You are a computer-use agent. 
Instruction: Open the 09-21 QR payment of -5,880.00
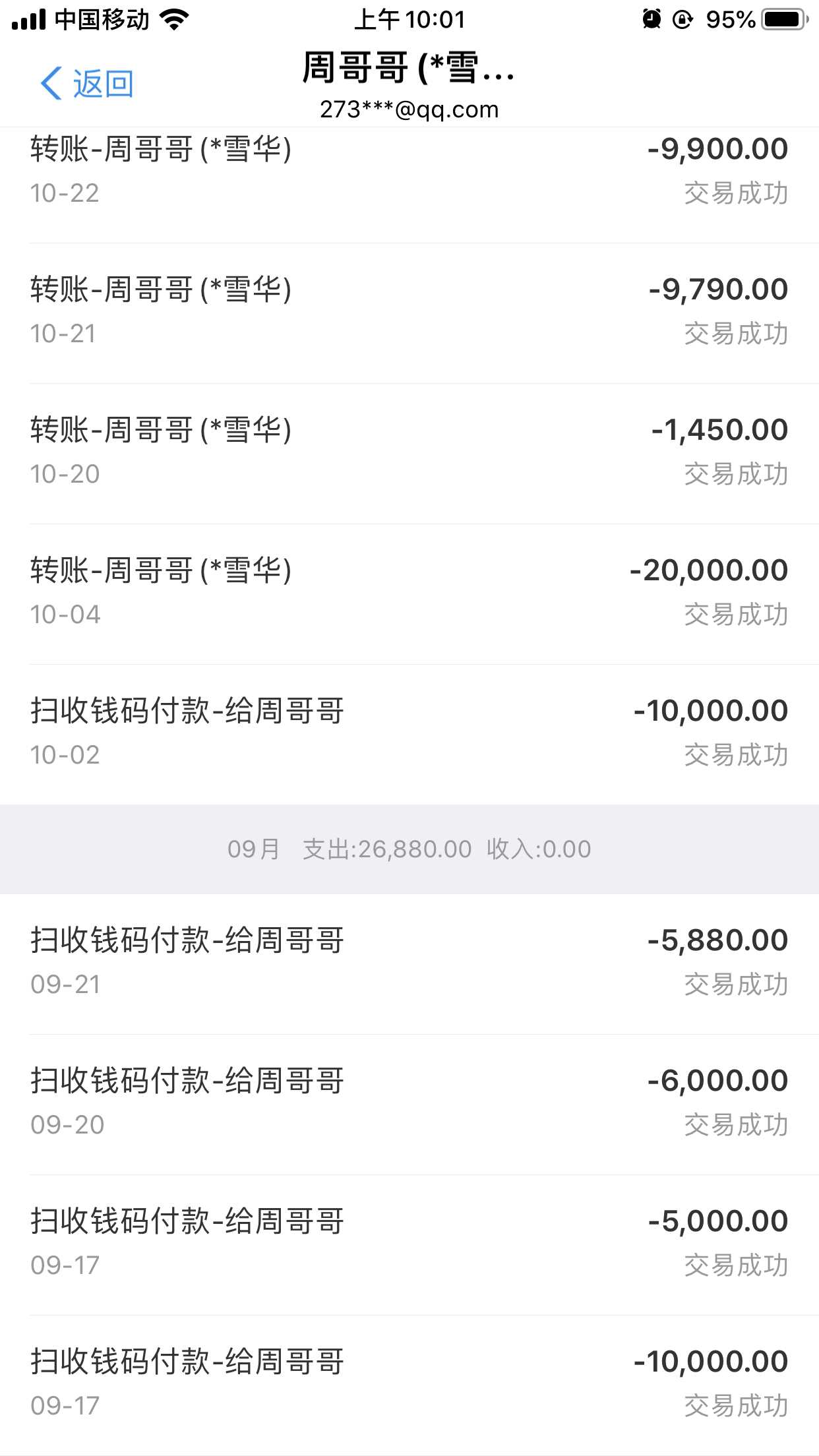409,962
